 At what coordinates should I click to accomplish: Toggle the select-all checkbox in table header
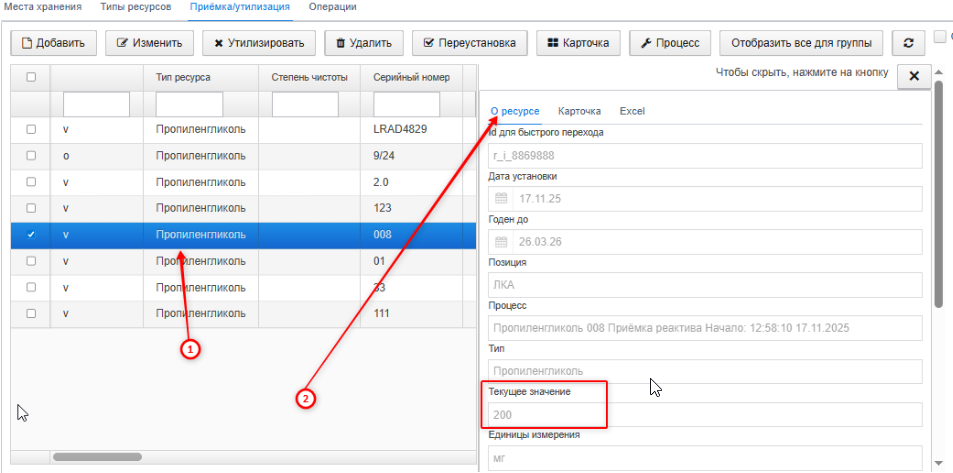tap(31, 77)
